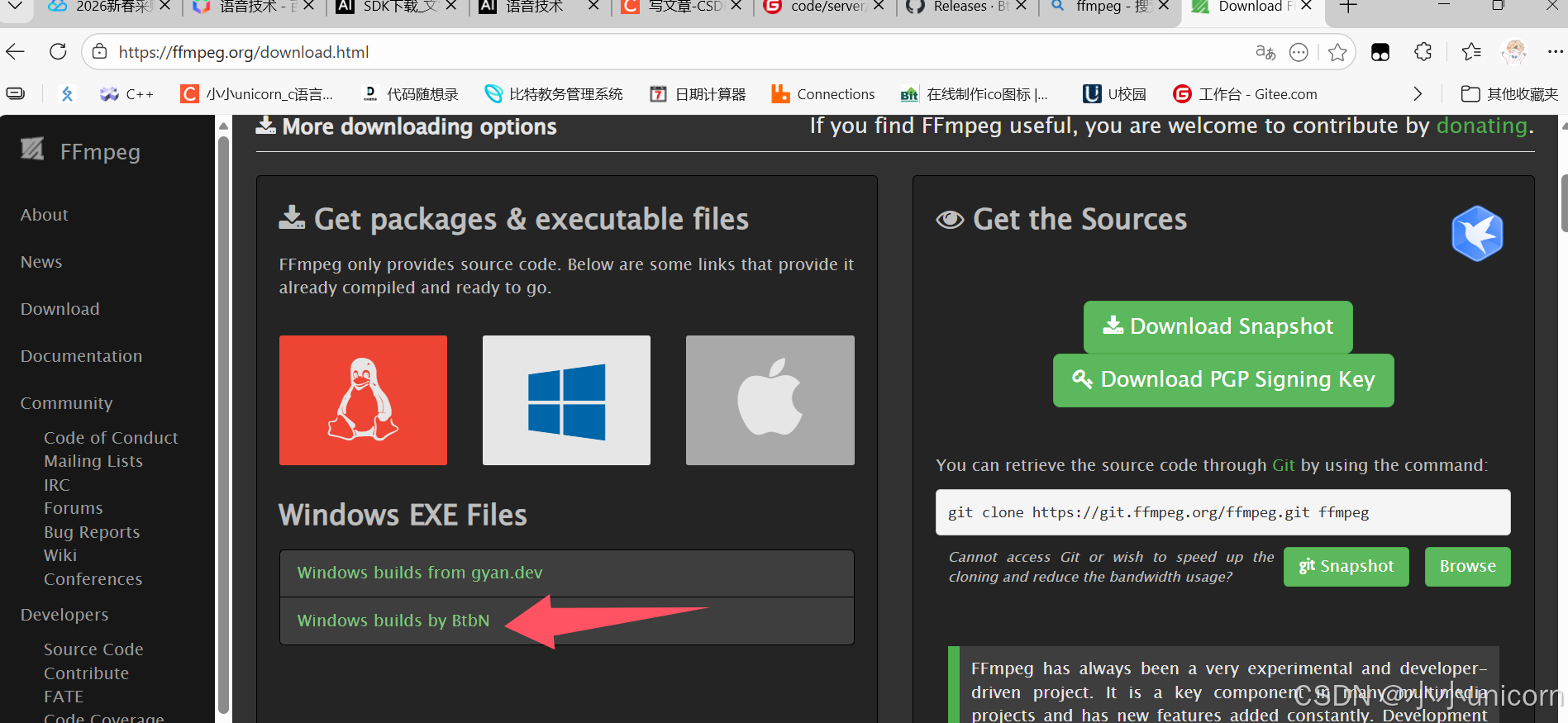Click the Browse button
The width and height of the screenshot is (1568, 723).
[1467, 567]
